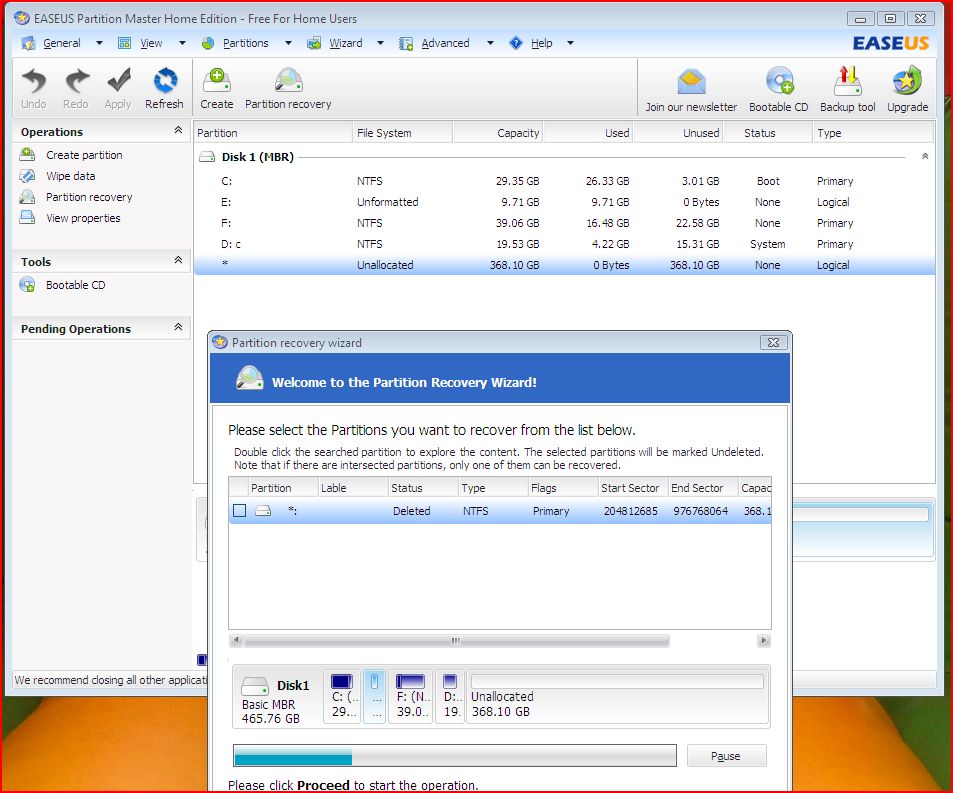Click Bootable CD under Tools panel
This screenshot has height=793, width=953.
(75, 285)
